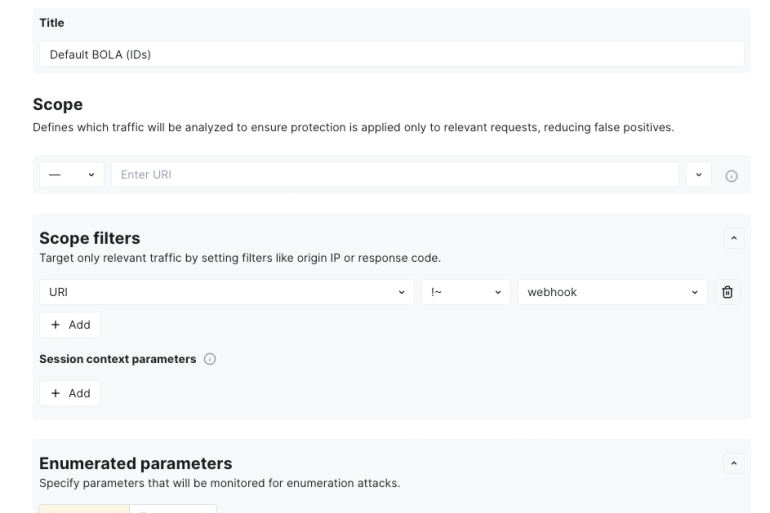Collapse the Scope filters section
Screen dimensions: 770x513
pyautogui.click(x=736, y=238)
